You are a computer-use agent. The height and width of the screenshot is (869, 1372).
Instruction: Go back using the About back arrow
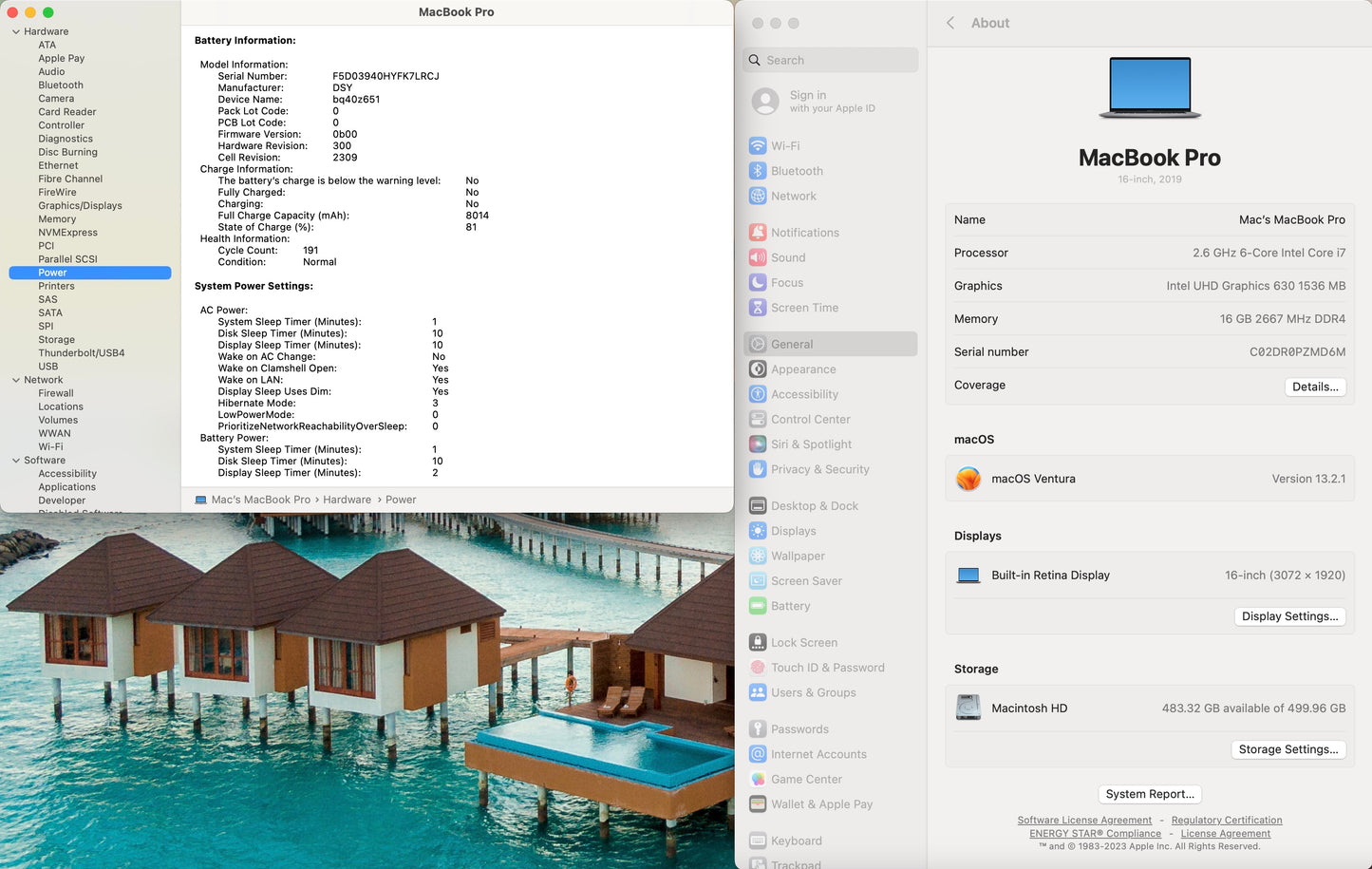pyautogui.click(x=950, y=23)
